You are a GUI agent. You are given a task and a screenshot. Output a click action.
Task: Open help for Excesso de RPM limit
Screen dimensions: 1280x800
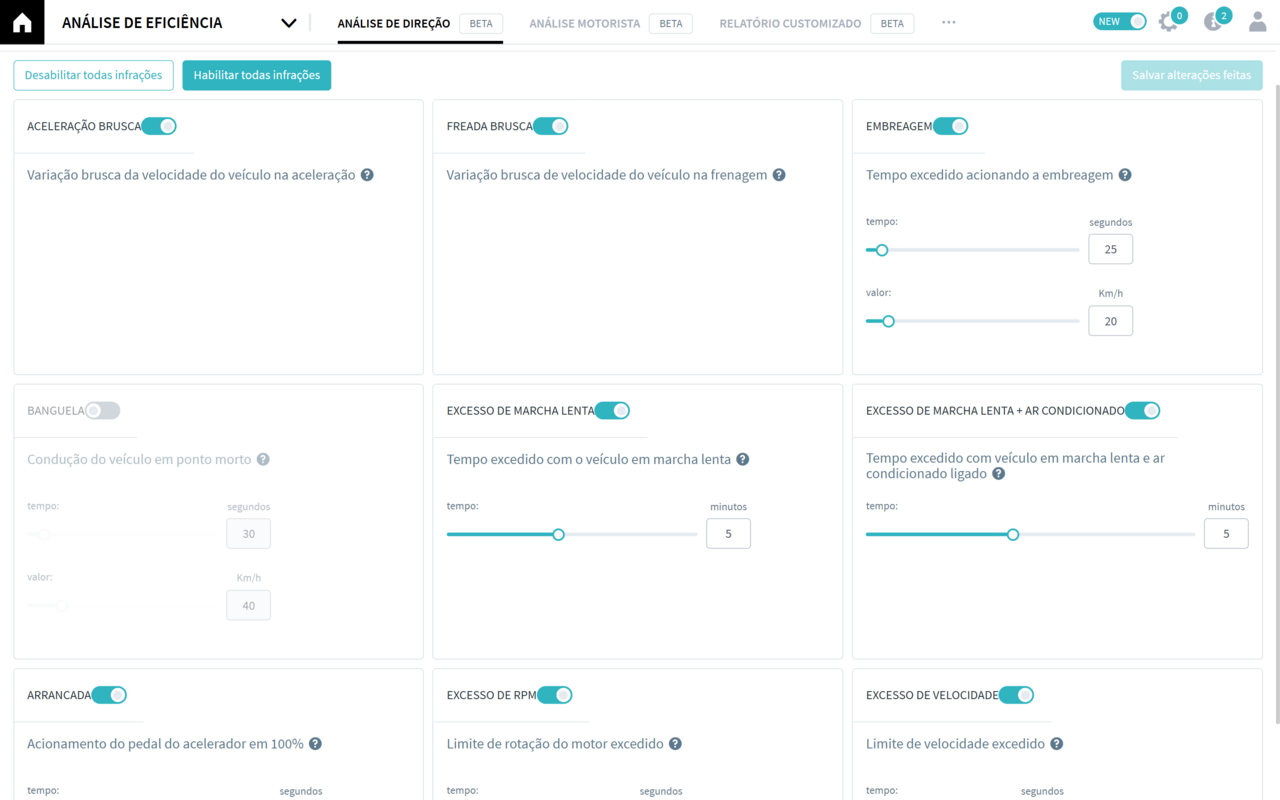(675, 744)
